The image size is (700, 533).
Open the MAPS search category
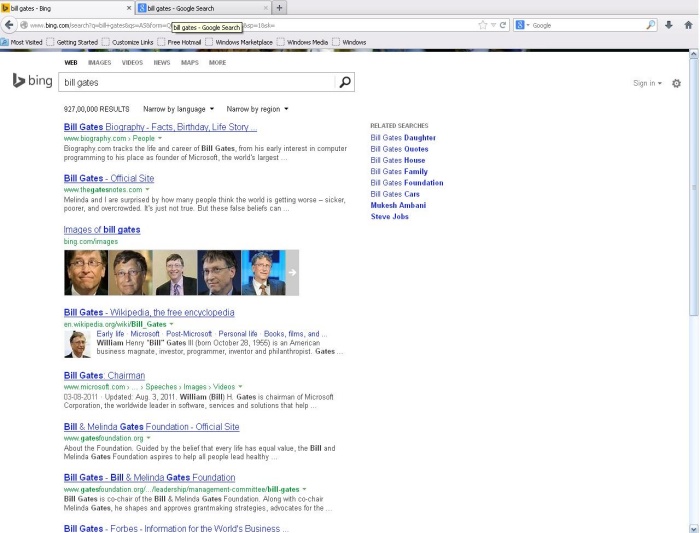[190, 62]
